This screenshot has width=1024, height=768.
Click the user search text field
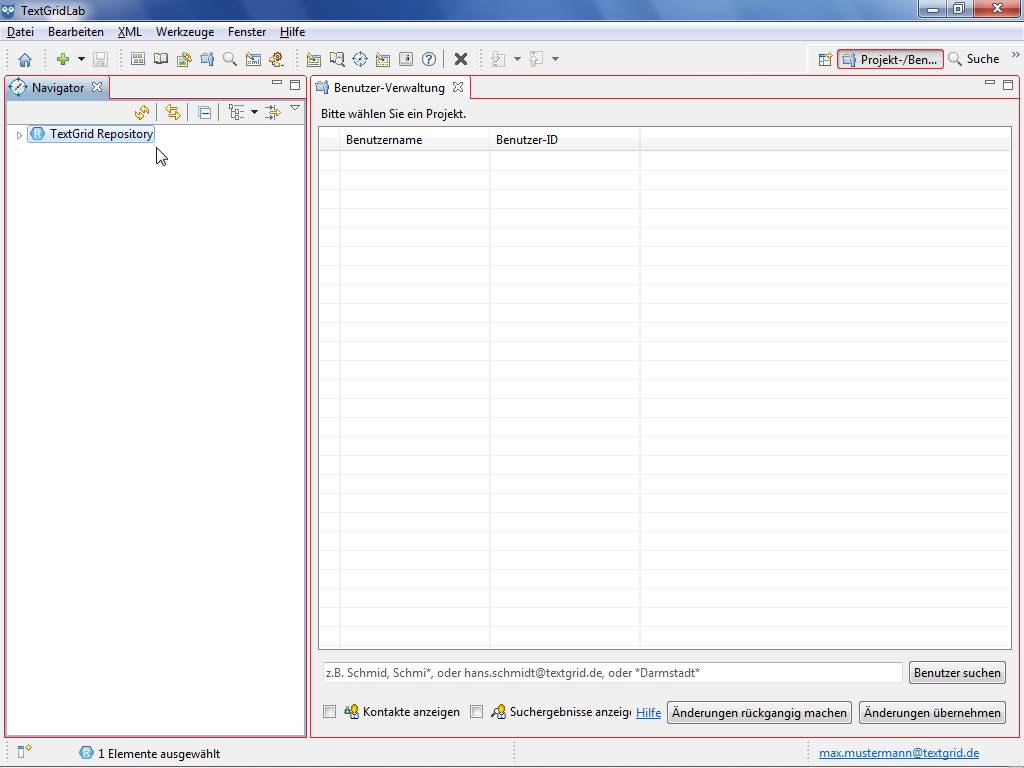[610, 673]
